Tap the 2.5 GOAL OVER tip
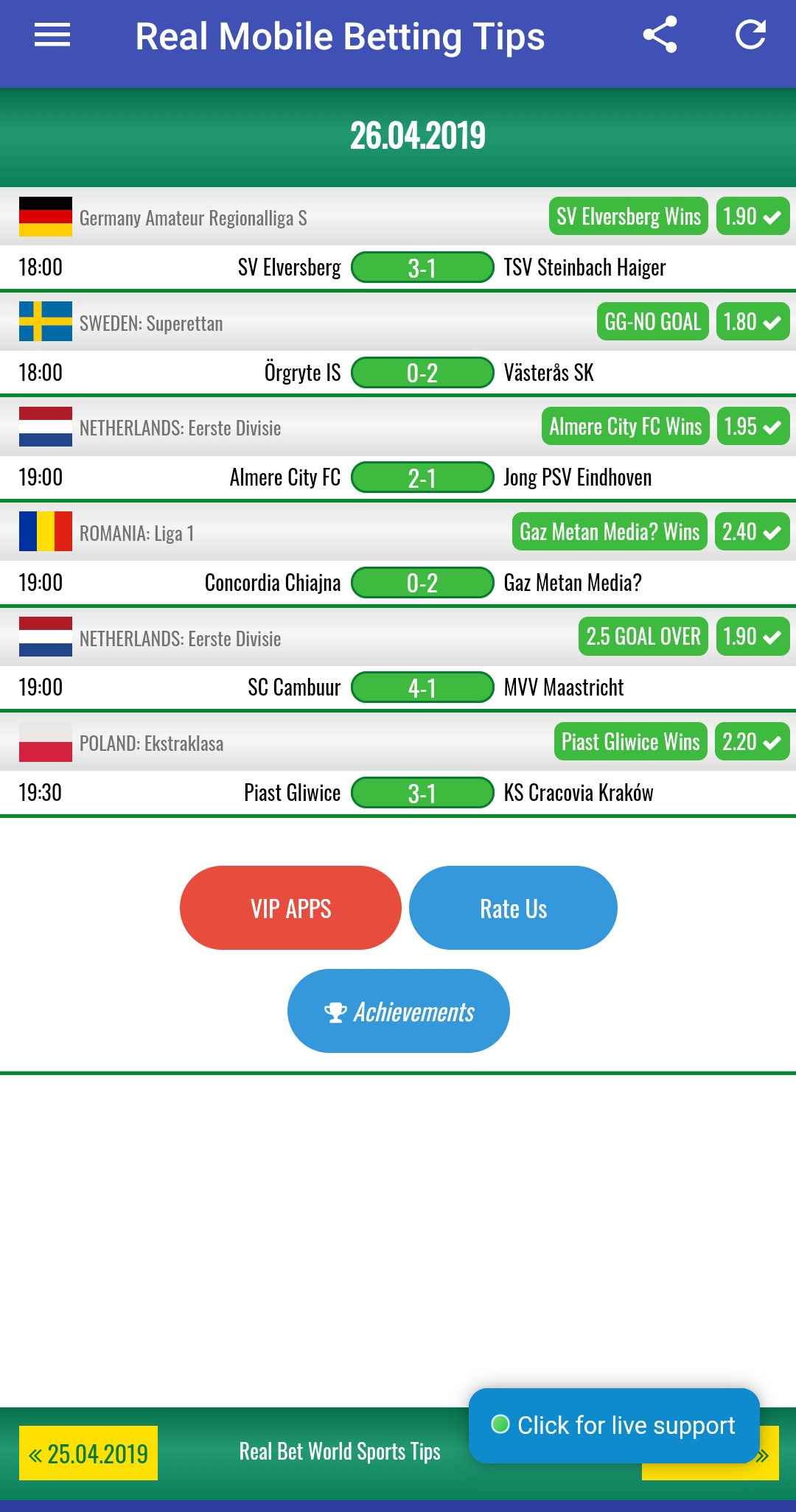Image resolution: width=796 pixels, height=1512 pixels. [643, 637]
